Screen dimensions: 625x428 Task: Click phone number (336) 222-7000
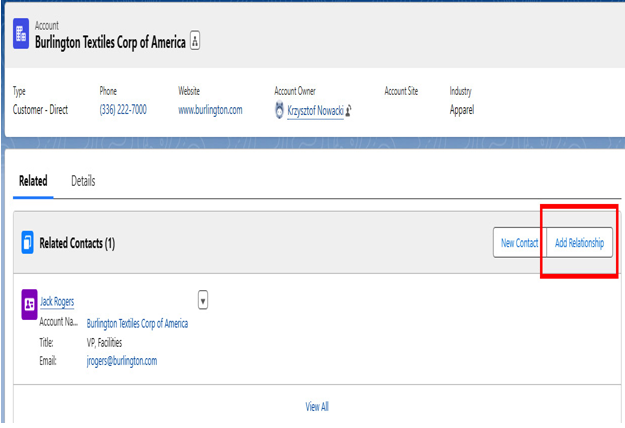(123, 110)
